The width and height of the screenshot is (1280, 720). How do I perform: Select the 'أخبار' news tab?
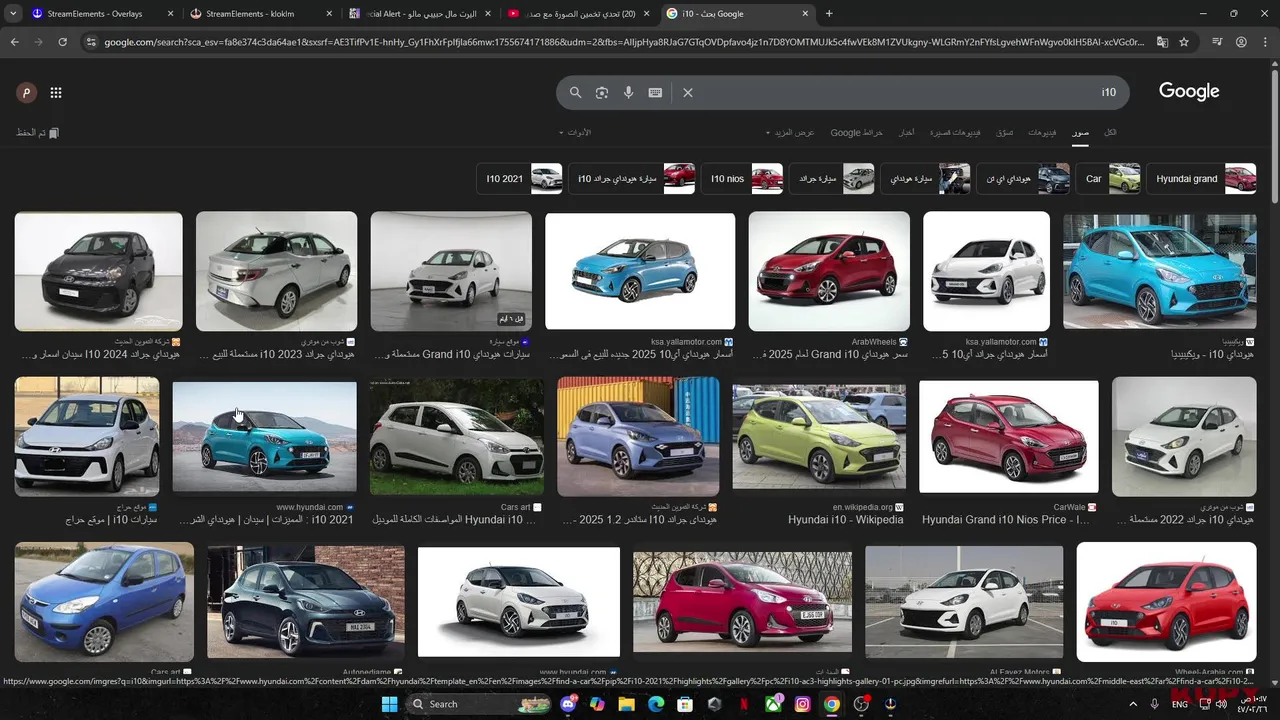[906, 132]
